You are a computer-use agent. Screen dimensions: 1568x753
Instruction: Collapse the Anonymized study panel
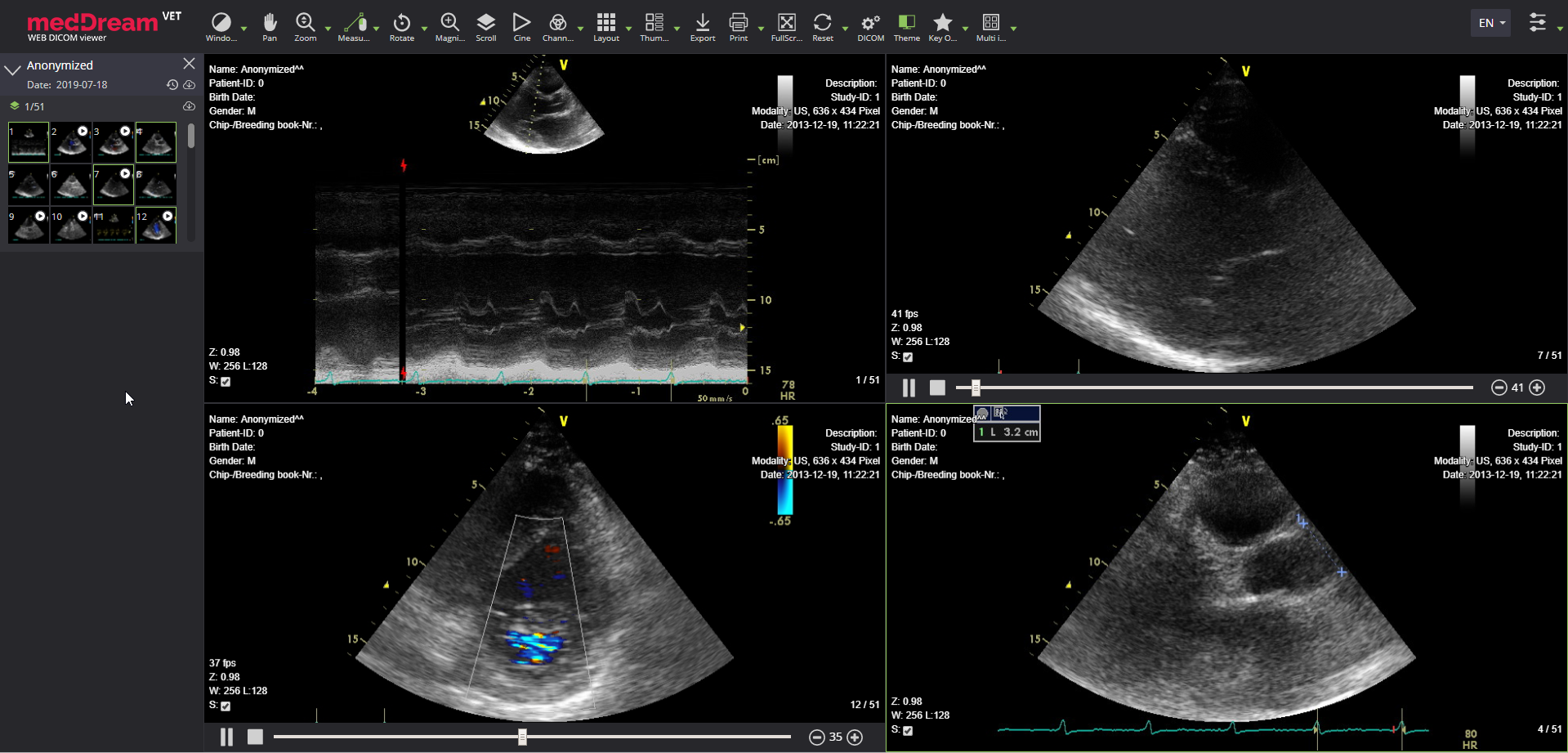pyautogui.click(x=11, y=69)
